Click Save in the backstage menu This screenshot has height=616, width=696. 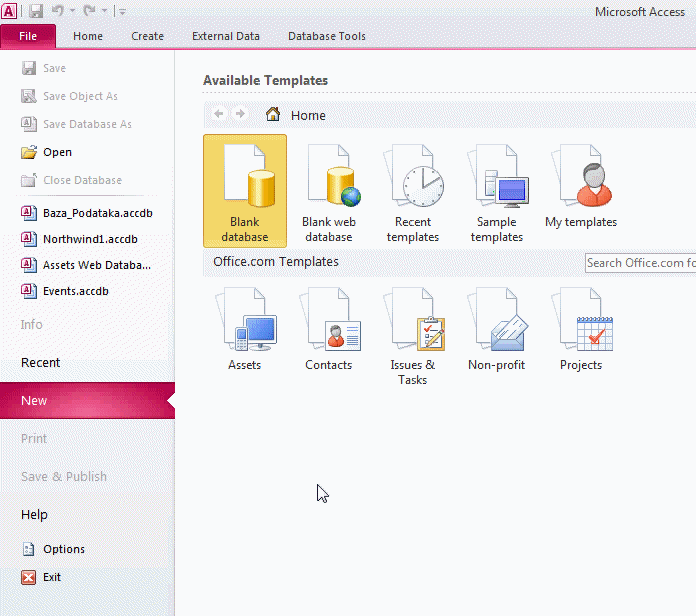click(44, 68)
